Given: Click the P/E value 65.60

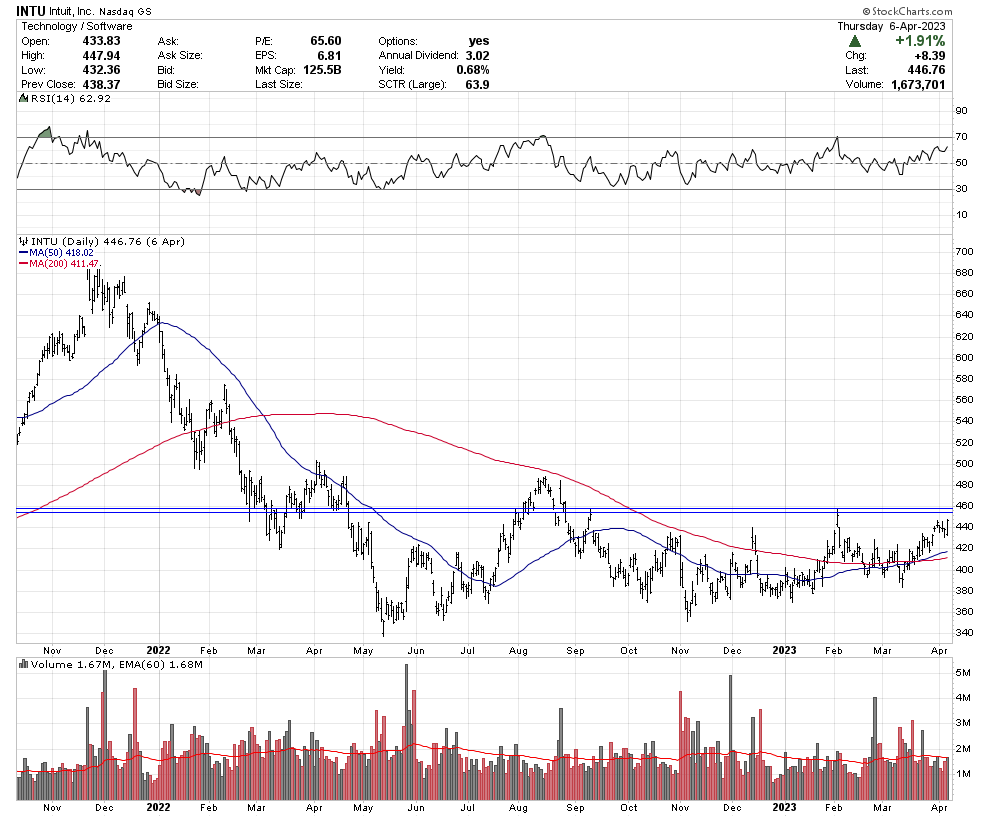Looking at the screenshot, I should pos(326,40).
